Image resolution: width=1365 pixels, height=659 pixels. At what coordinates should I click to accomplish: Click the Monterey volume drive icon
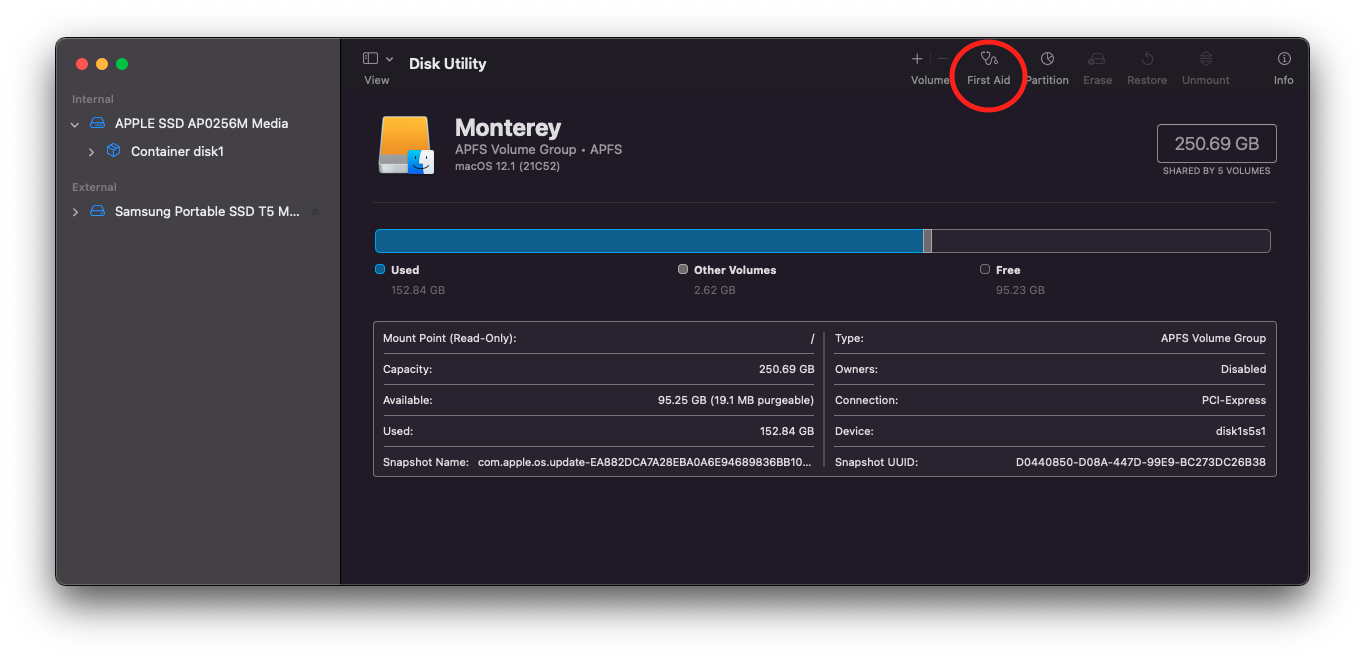(x=406, y=145)
